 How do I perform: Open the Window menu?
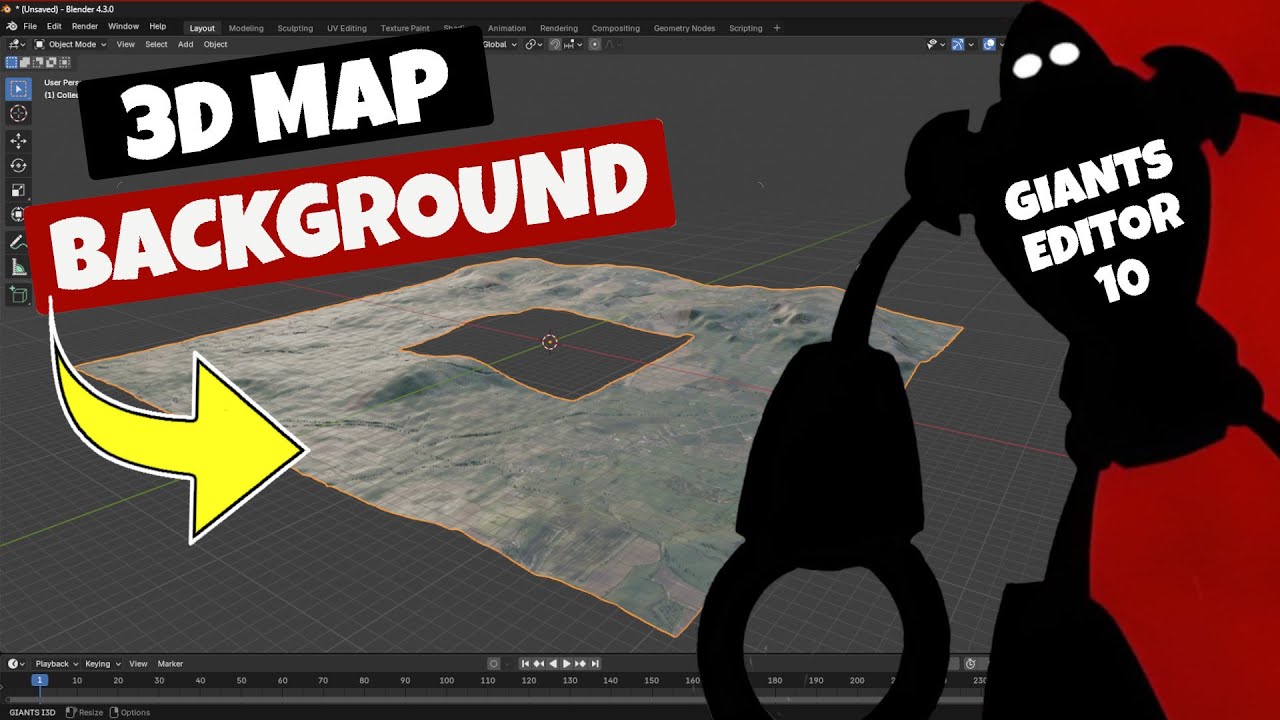click(x=123, y=26)
